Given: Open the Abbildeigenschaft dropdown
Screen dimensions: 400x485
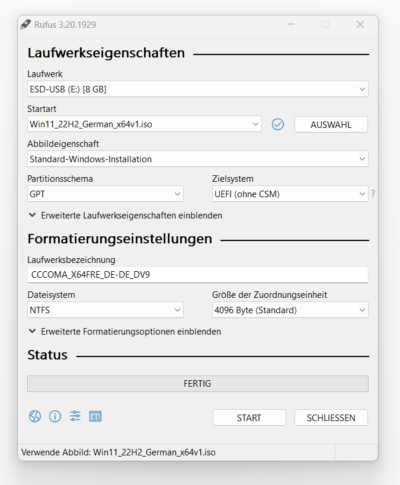Looking at the screenshot, I should 198,159.
